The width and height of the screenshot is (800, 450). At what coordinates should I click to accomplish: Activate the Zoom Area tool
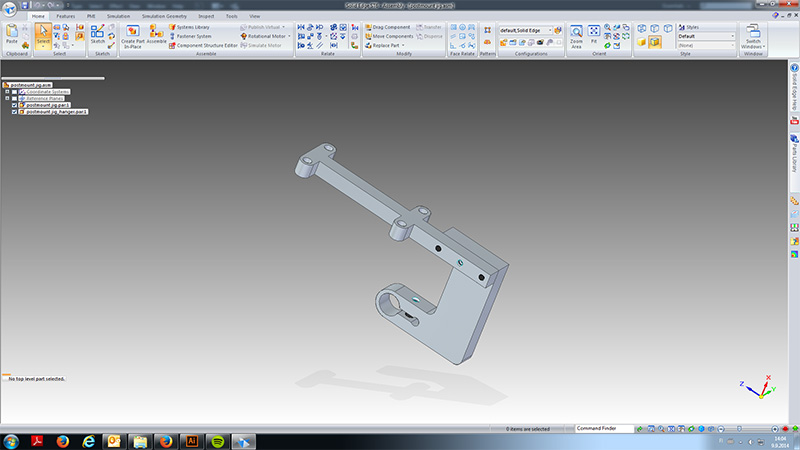coord(576,36)
